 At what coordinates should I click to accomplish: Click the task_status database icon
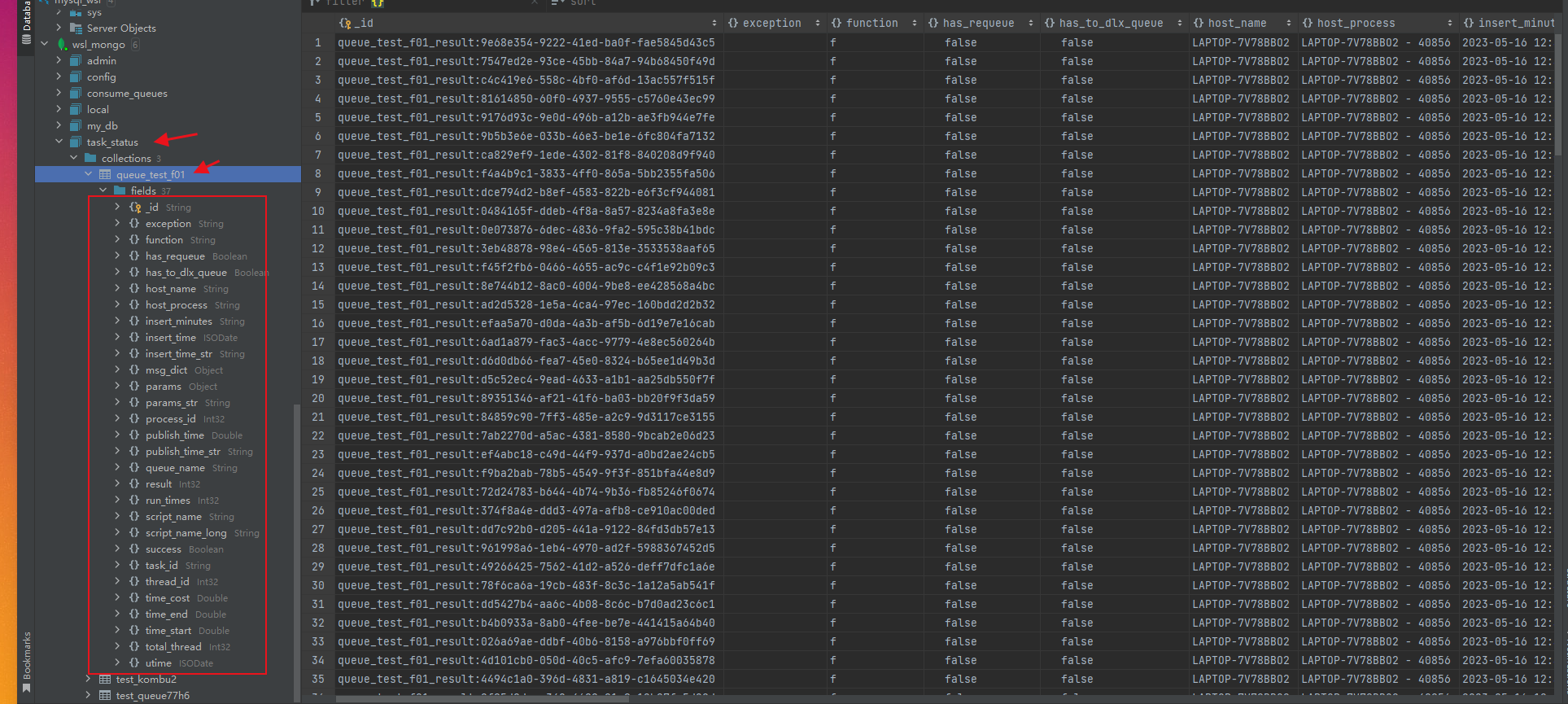coord(76,142)
